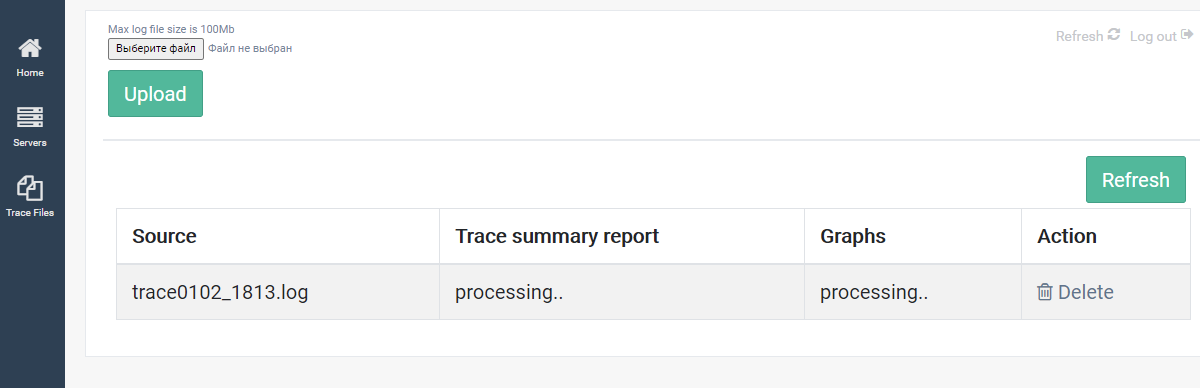Select the trace0102_1813.log source cell
The height and width of the screenshot is (388, 1200).
tap(278, 292)
